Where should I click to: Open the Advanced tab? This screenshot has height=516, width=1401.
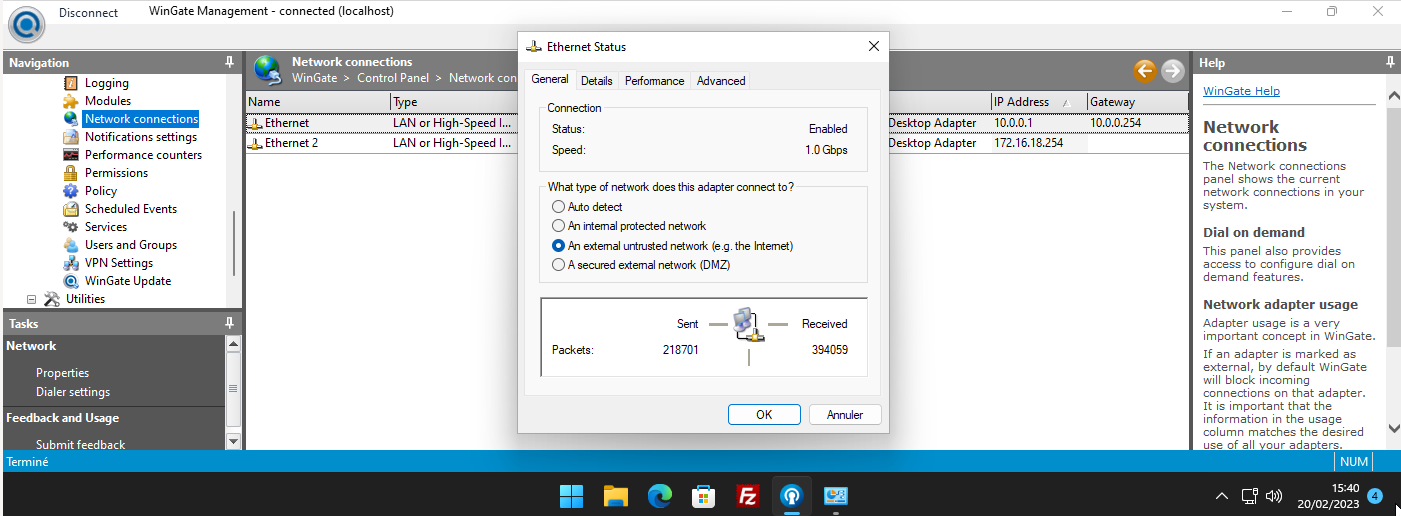tap(721, 81)
